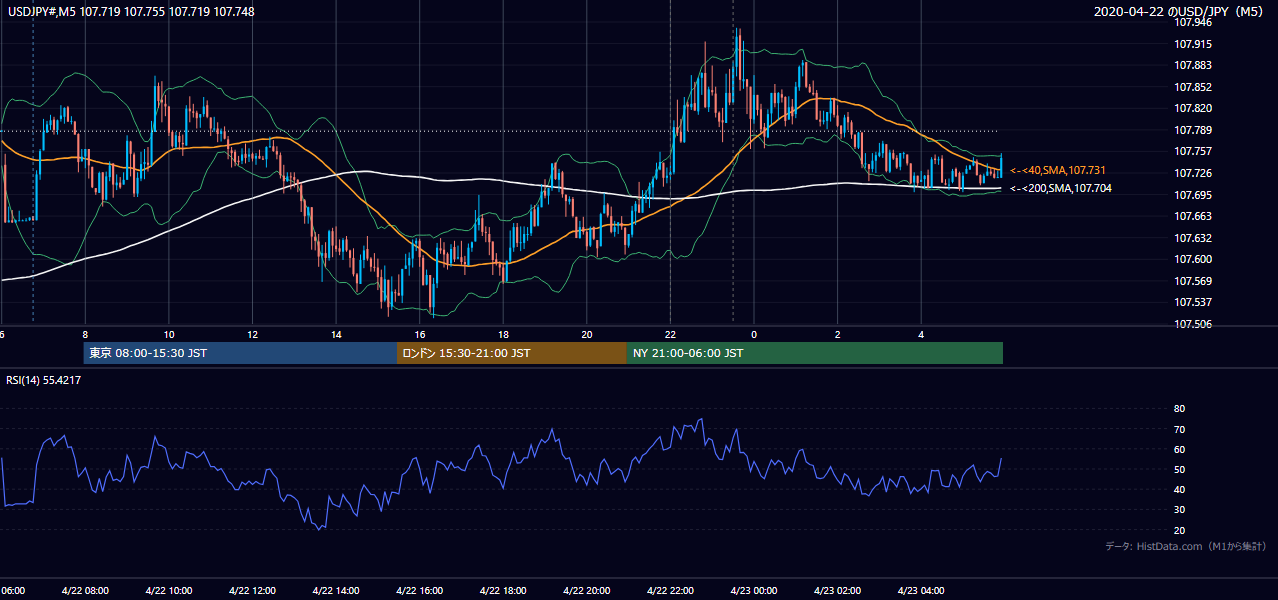The image size is (1278, 600).
Task: Click hour 16 on the price chart axis
Action: pos(420,335)
